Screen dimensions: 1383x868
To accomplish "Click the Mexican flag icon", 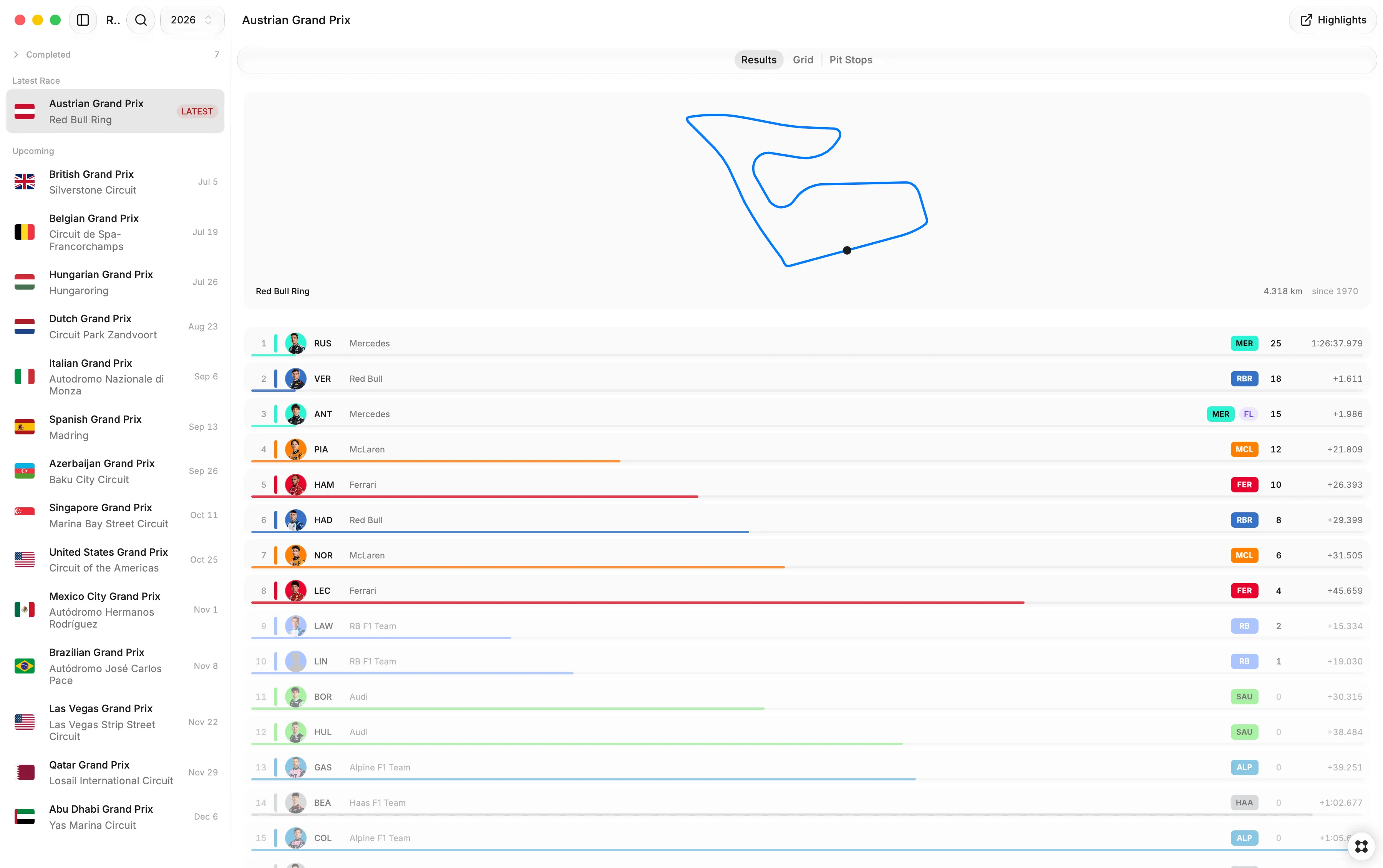I will [25, 610].
